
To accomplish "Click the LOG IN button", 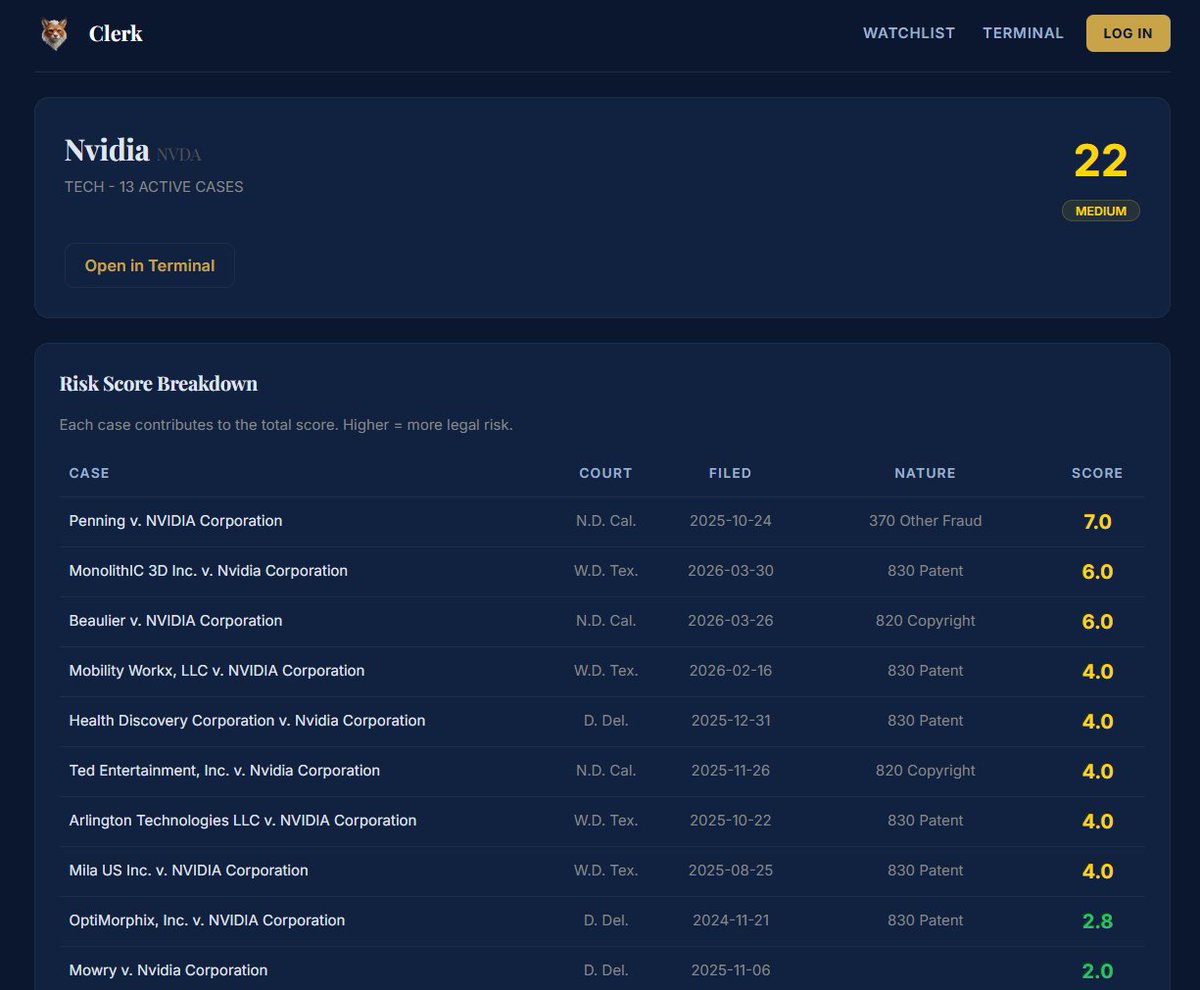I will tap(1128, 33).
